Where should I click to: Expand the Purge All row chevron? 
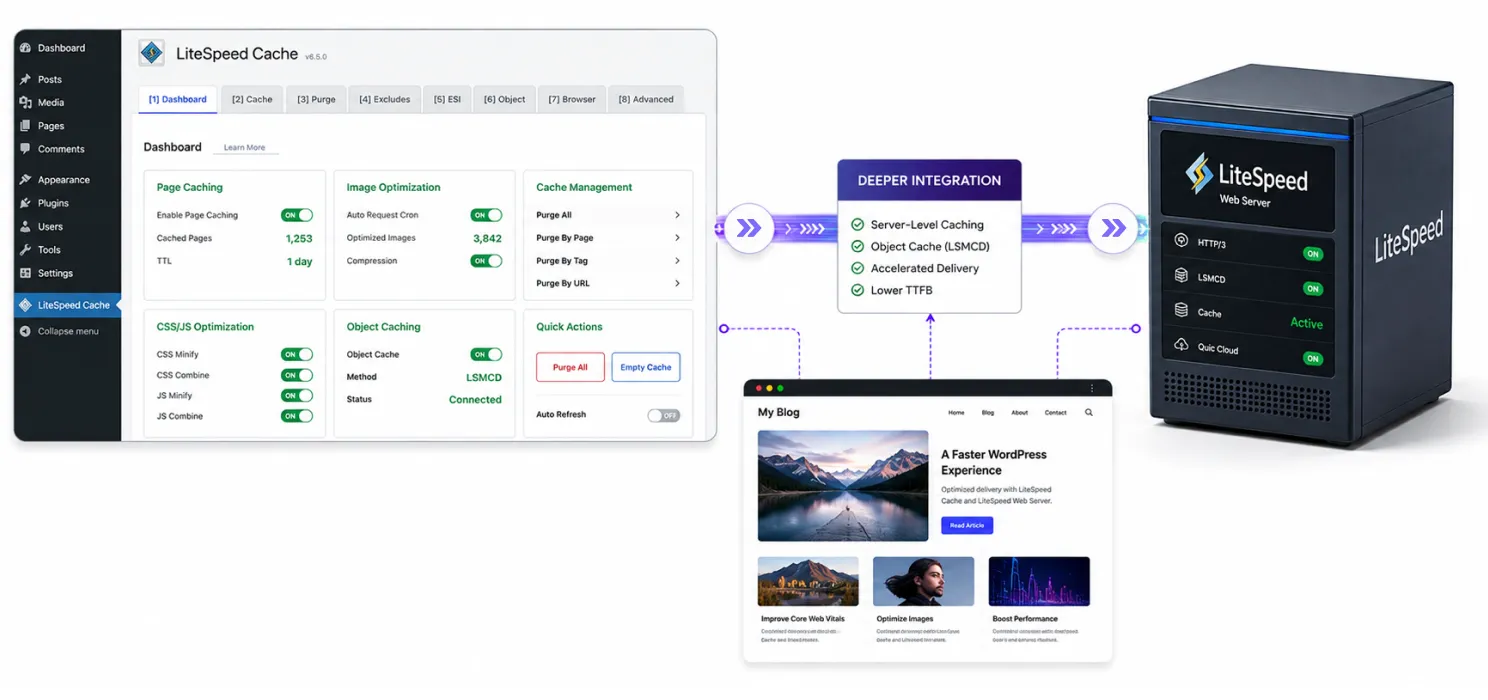point(677,215)
